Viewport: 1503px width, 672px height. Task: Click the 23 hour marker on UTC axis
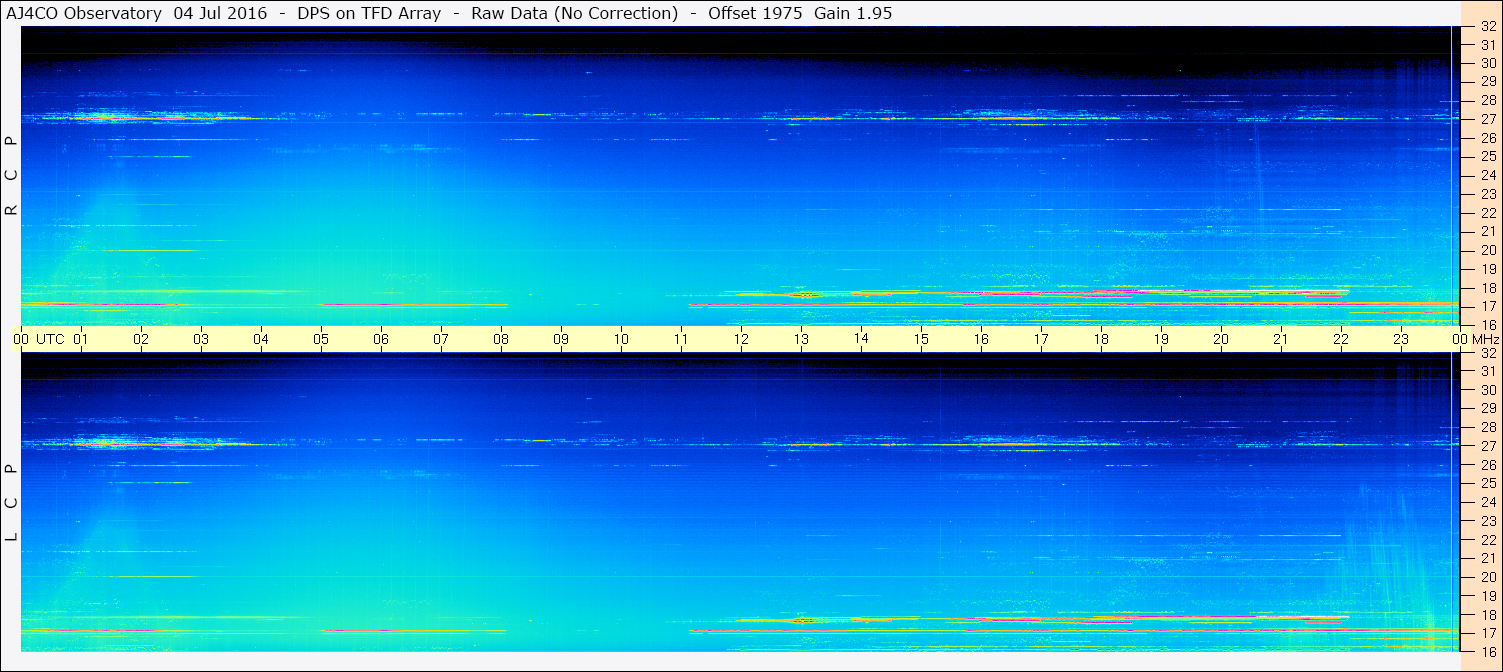1401,339
